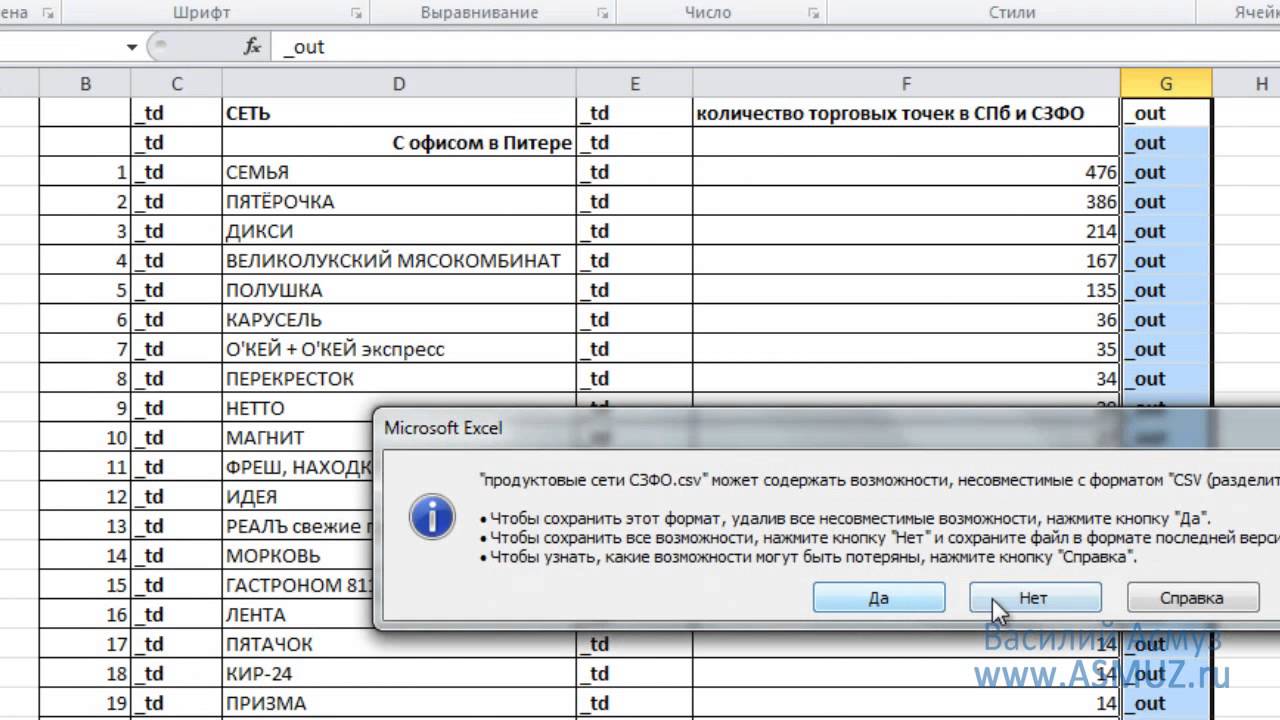Screen dimensions: 1280x720
Task: Select the ПРИЗМА cell
Action: 399,703
